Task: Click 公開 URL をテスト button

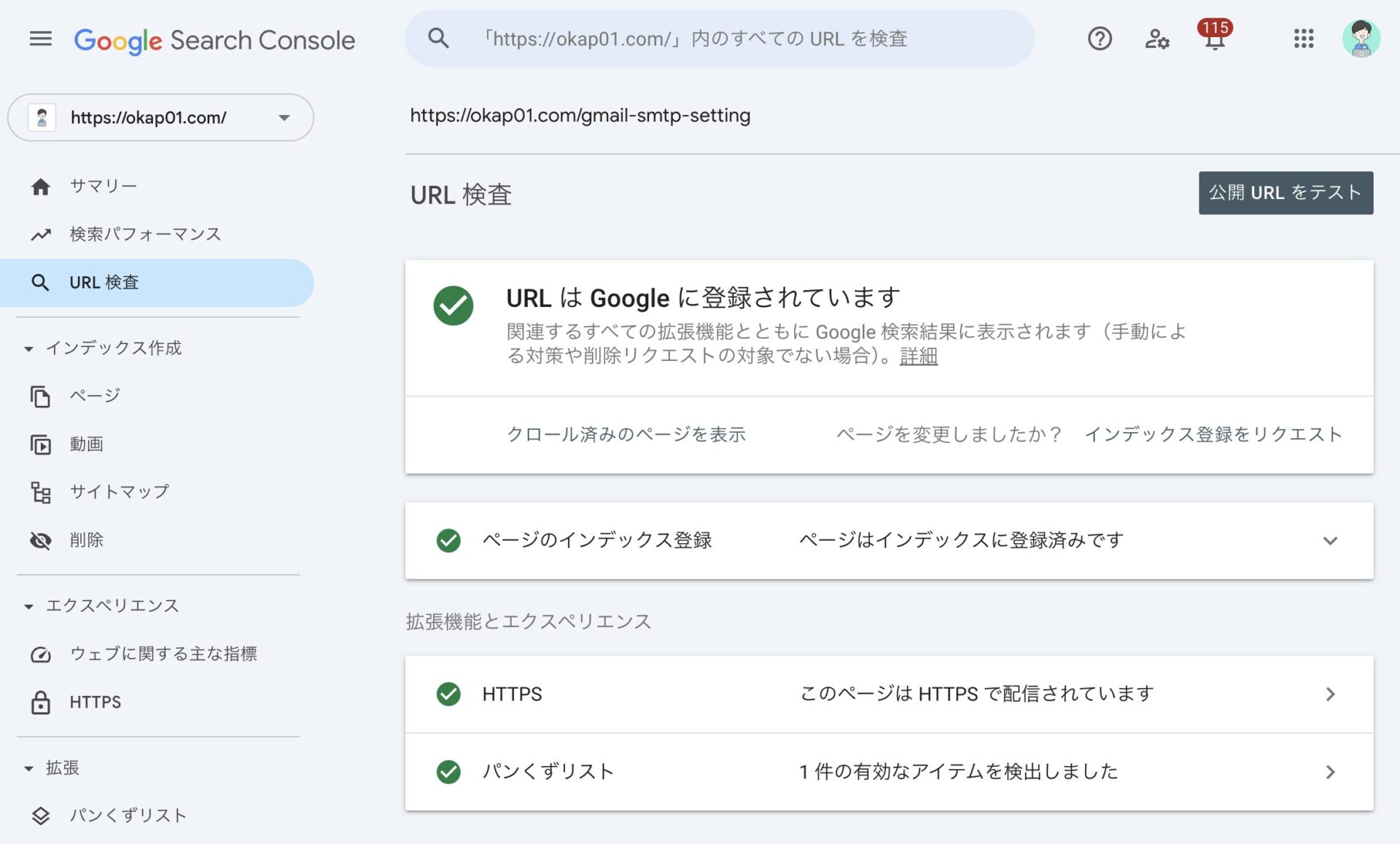Action: [1286, 193]
